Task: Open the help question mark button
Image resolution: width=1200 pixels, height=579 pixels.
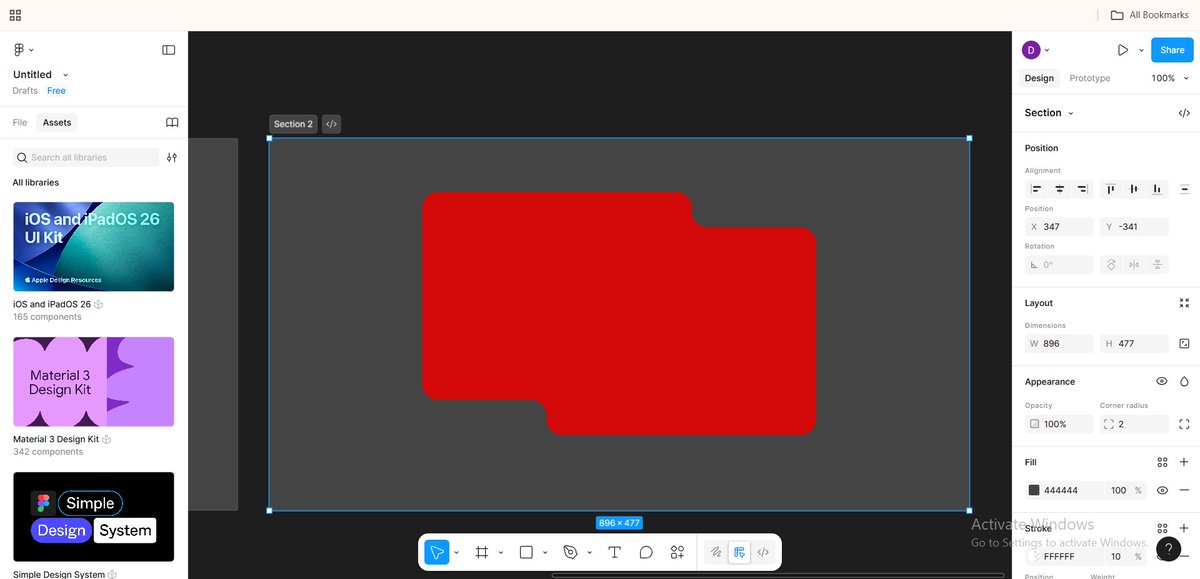Action: click(1167, 549)
